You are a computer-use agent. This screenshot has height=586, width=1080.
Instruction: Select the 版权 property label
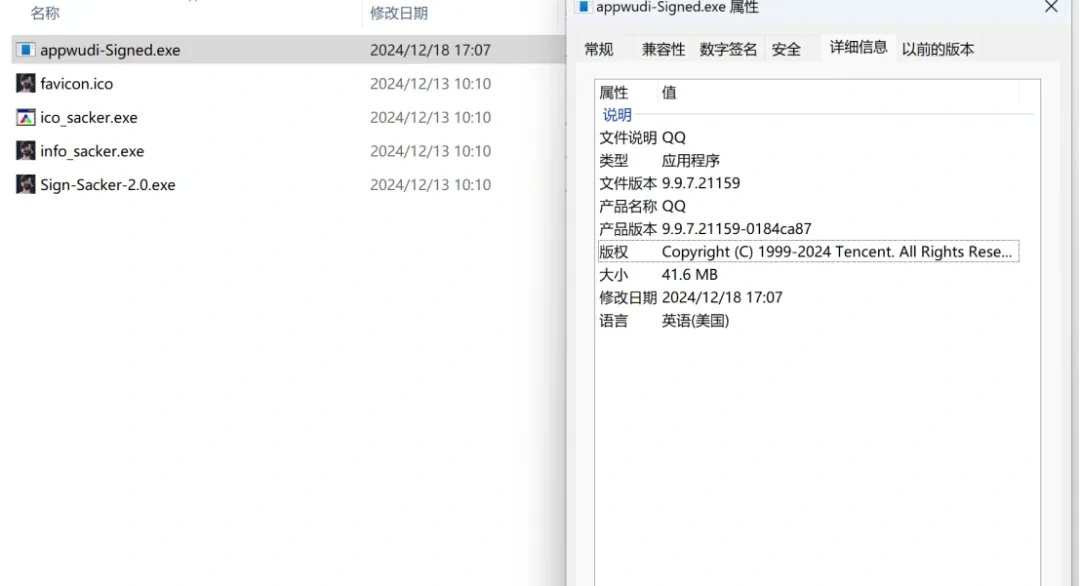tap(614, 252)
